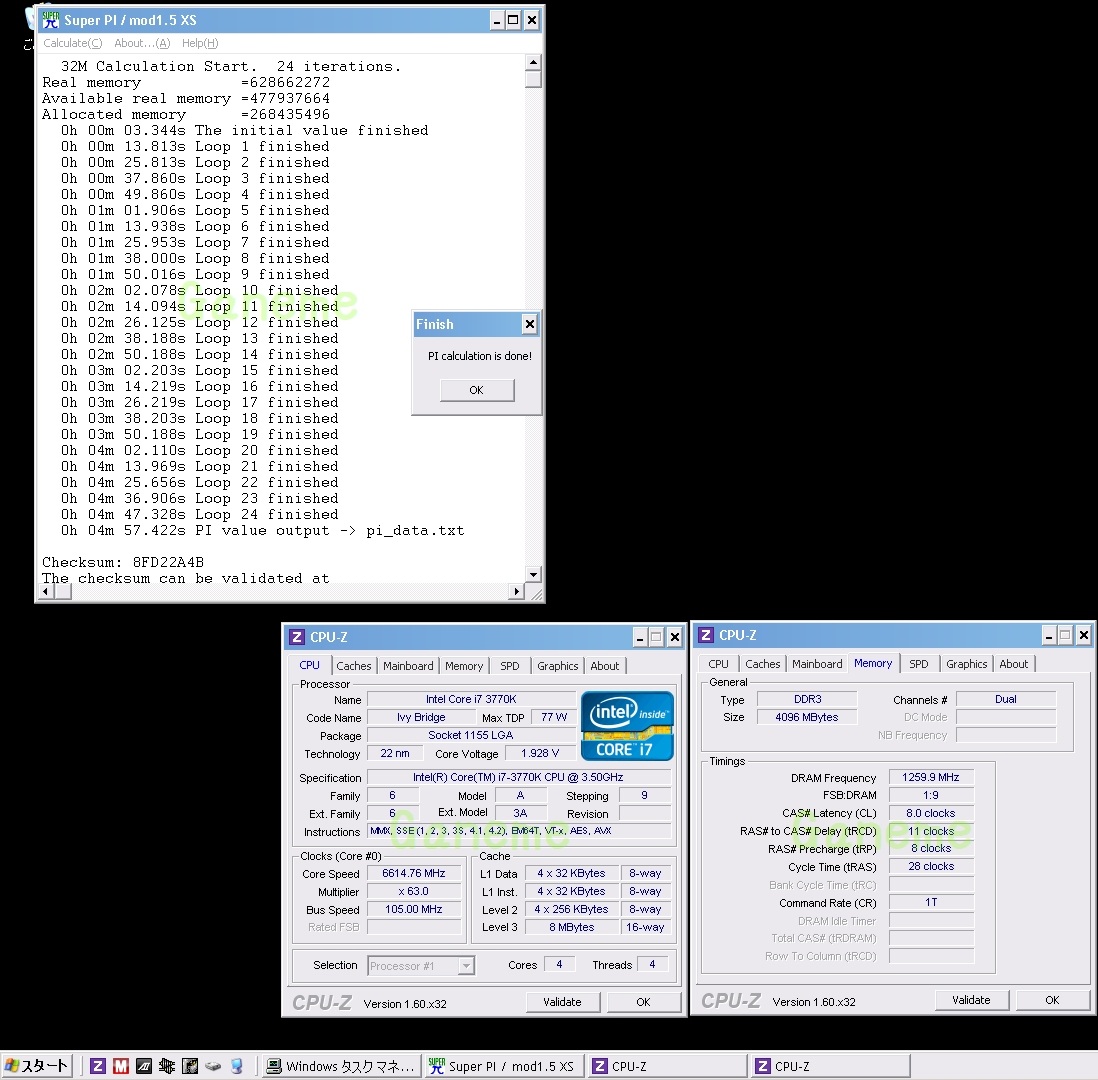Click DRAM Frequency value 1259.9 MHz
1098x1080 pixels.
tap(931, 777)
